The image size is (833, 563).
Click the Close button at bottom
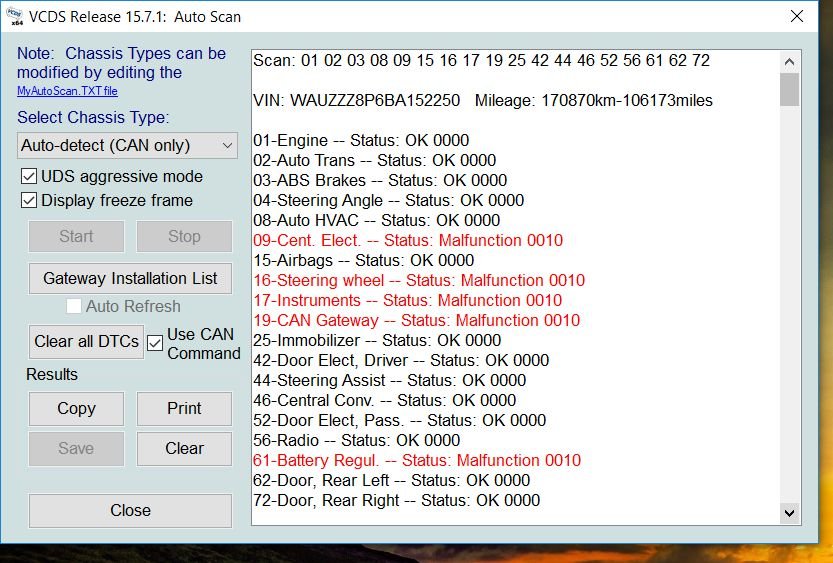pyautogui.click(x=130, y=510)
